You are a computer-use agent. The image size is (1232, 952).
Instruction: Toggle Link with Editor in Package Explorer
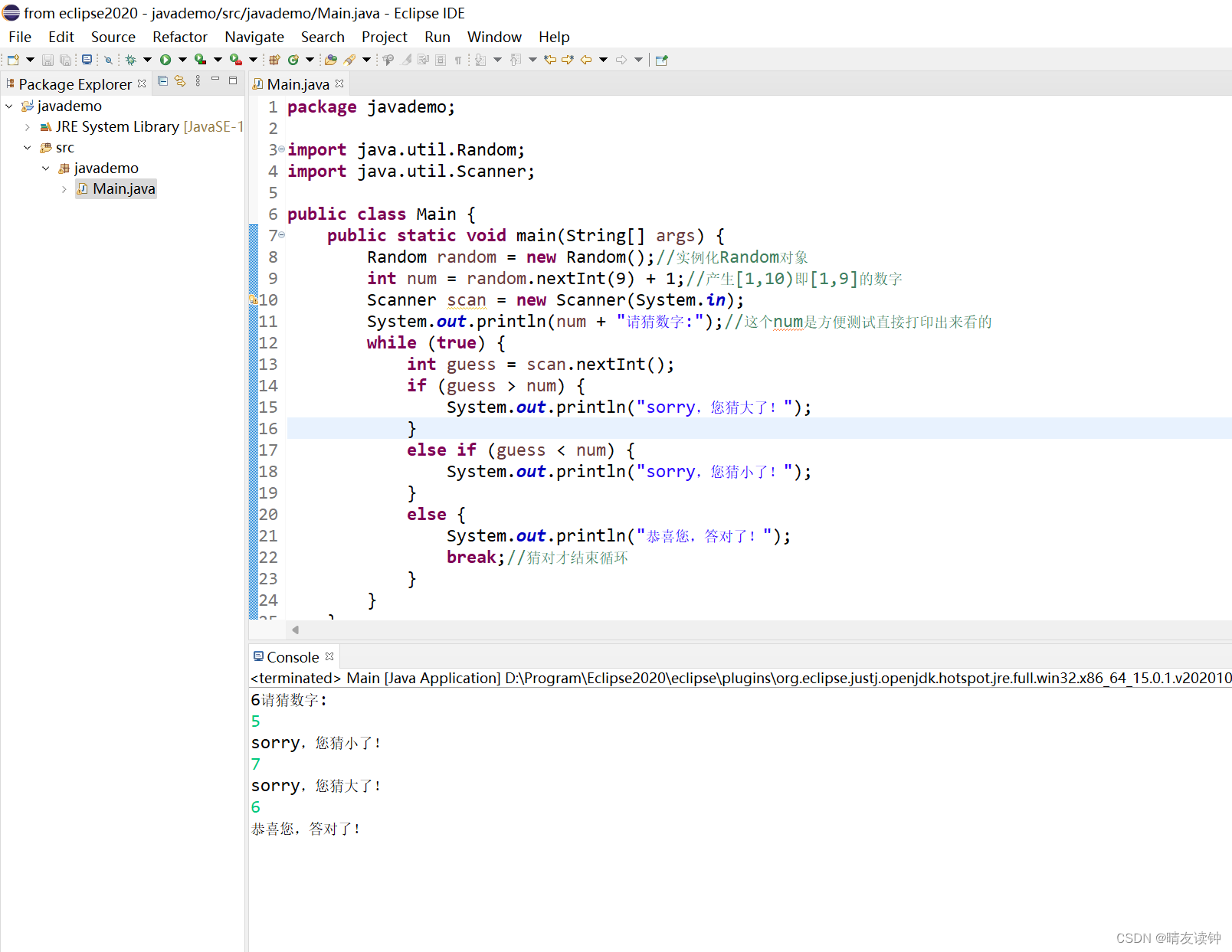(x=180, y=80)
